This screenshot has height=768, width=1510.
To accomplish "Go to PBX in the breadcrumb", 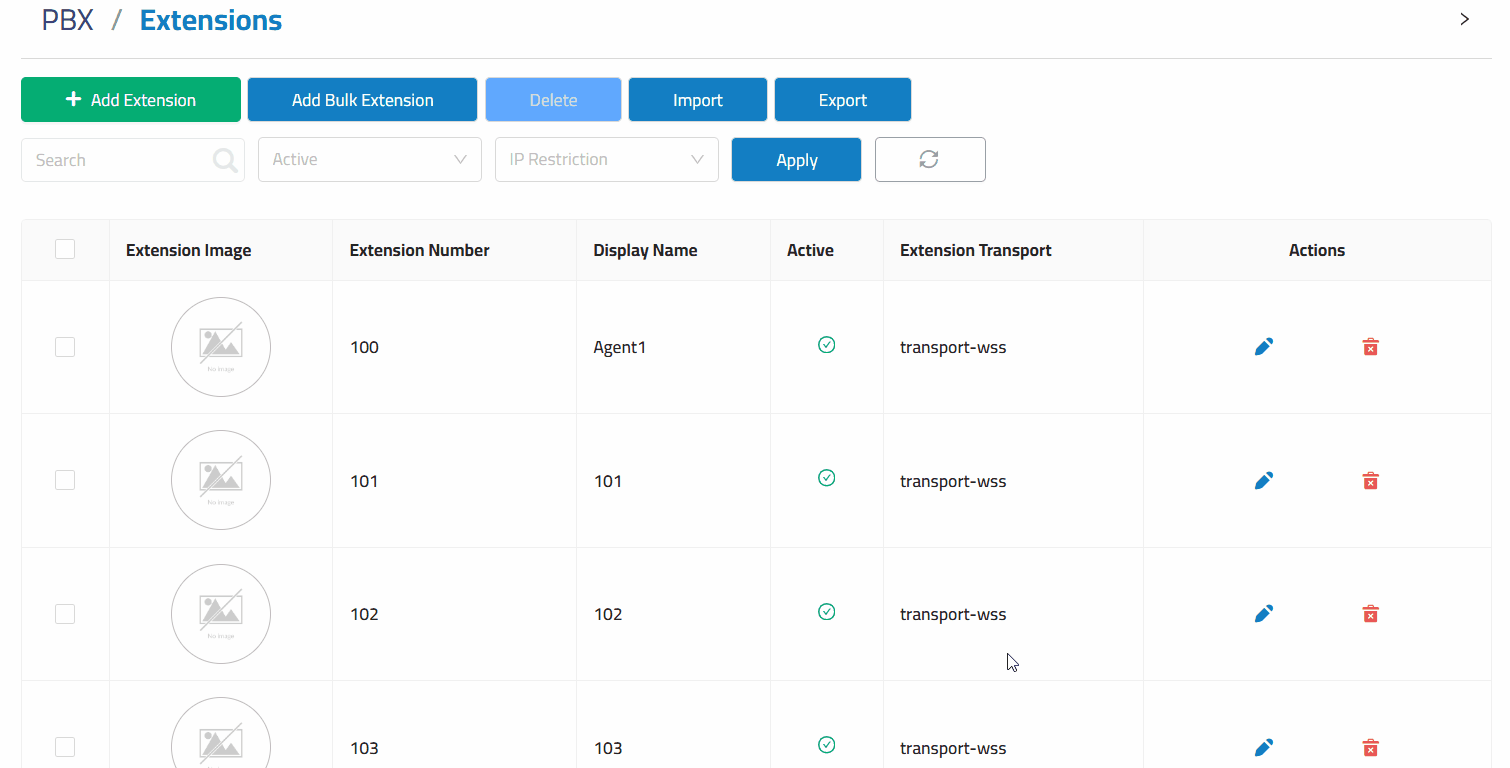I will [67, 20].
